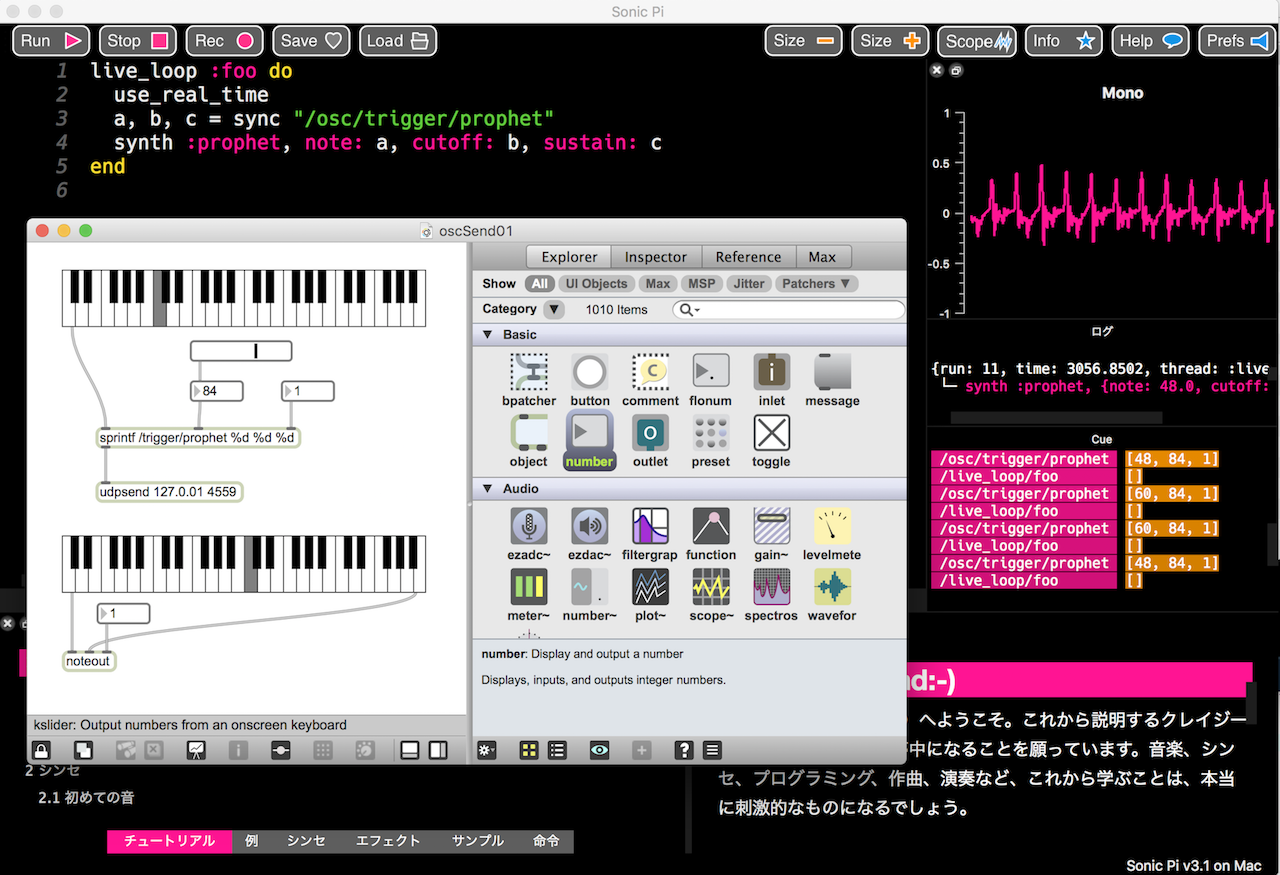Click the comment object icon
Screen dimensions: 1280x875
pyautogui.click(x=650, y=373)
